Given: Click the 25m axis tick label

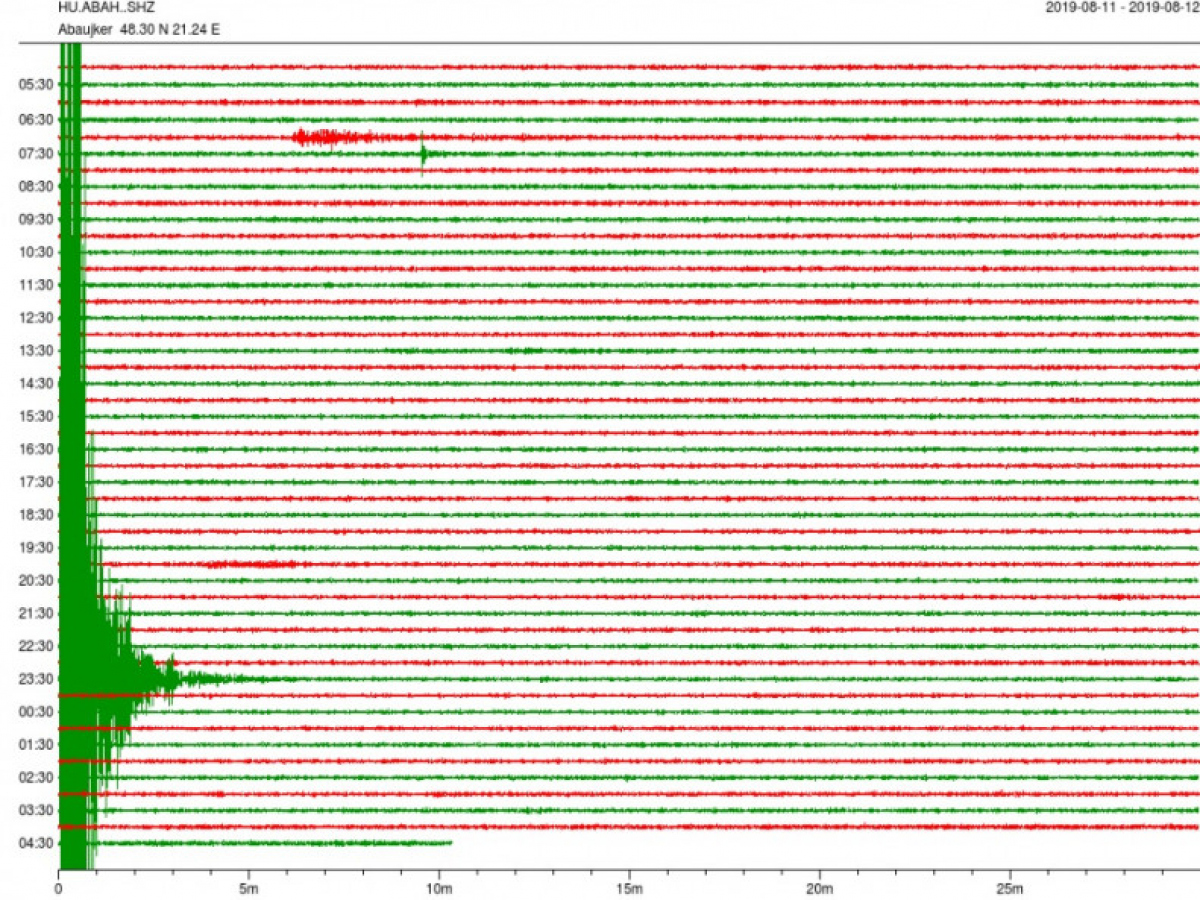Looking at the screenshot, I should pos(1010,888).
